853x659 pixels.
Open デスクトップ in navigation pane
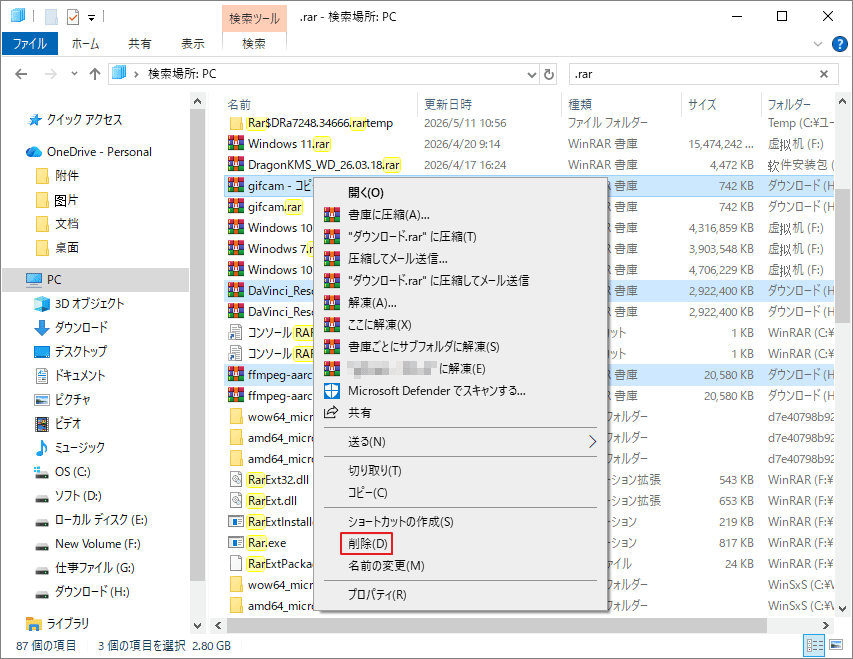pyautogui.click(x=81, y=352)
